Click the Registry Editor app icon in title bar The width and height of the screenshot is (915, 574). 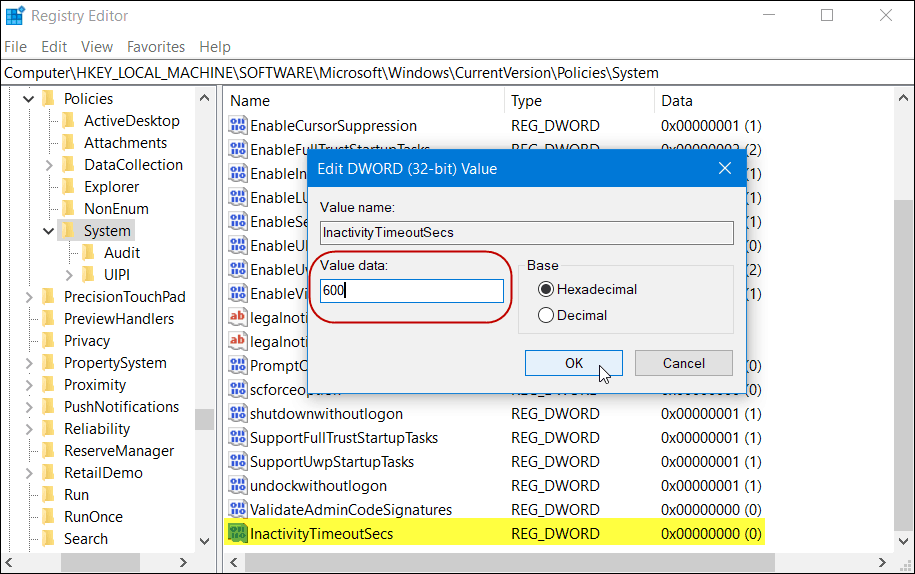pos(15,16)
